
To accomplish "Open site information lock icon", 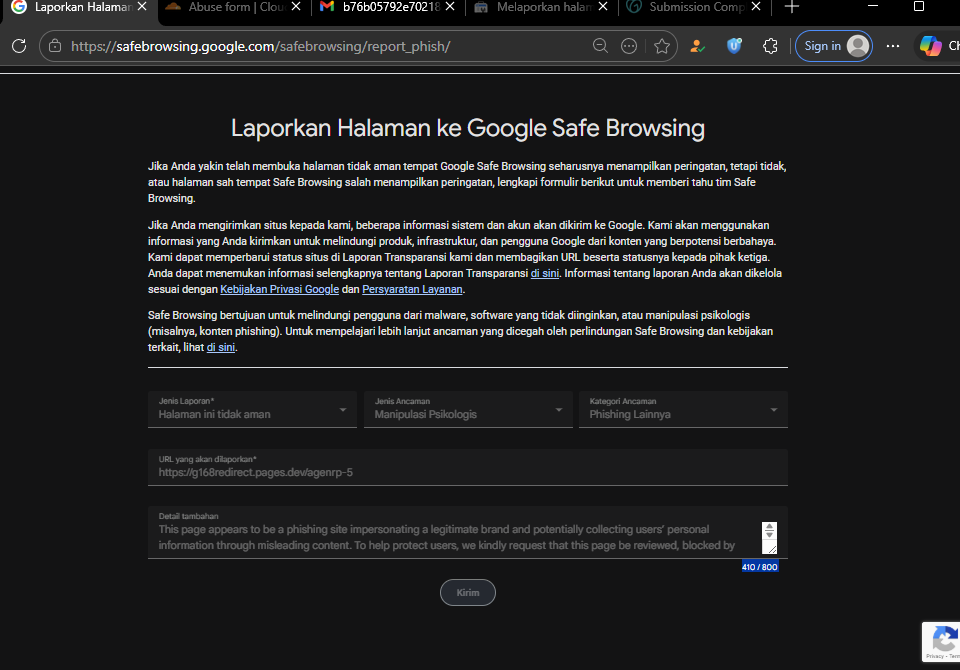I will coord(55,46).
